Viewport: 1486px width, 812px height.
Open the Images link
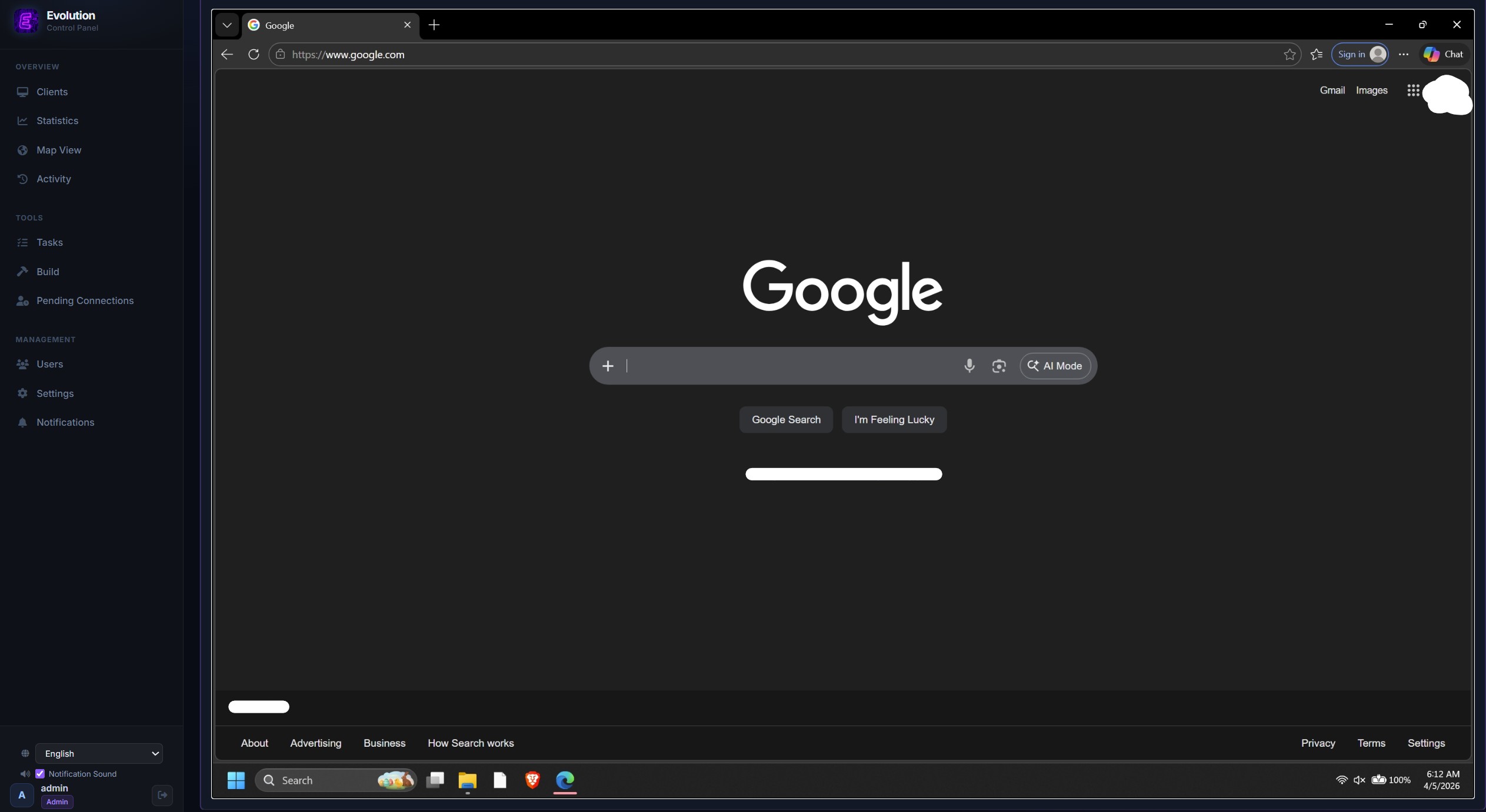click(x=1371, y=90)
